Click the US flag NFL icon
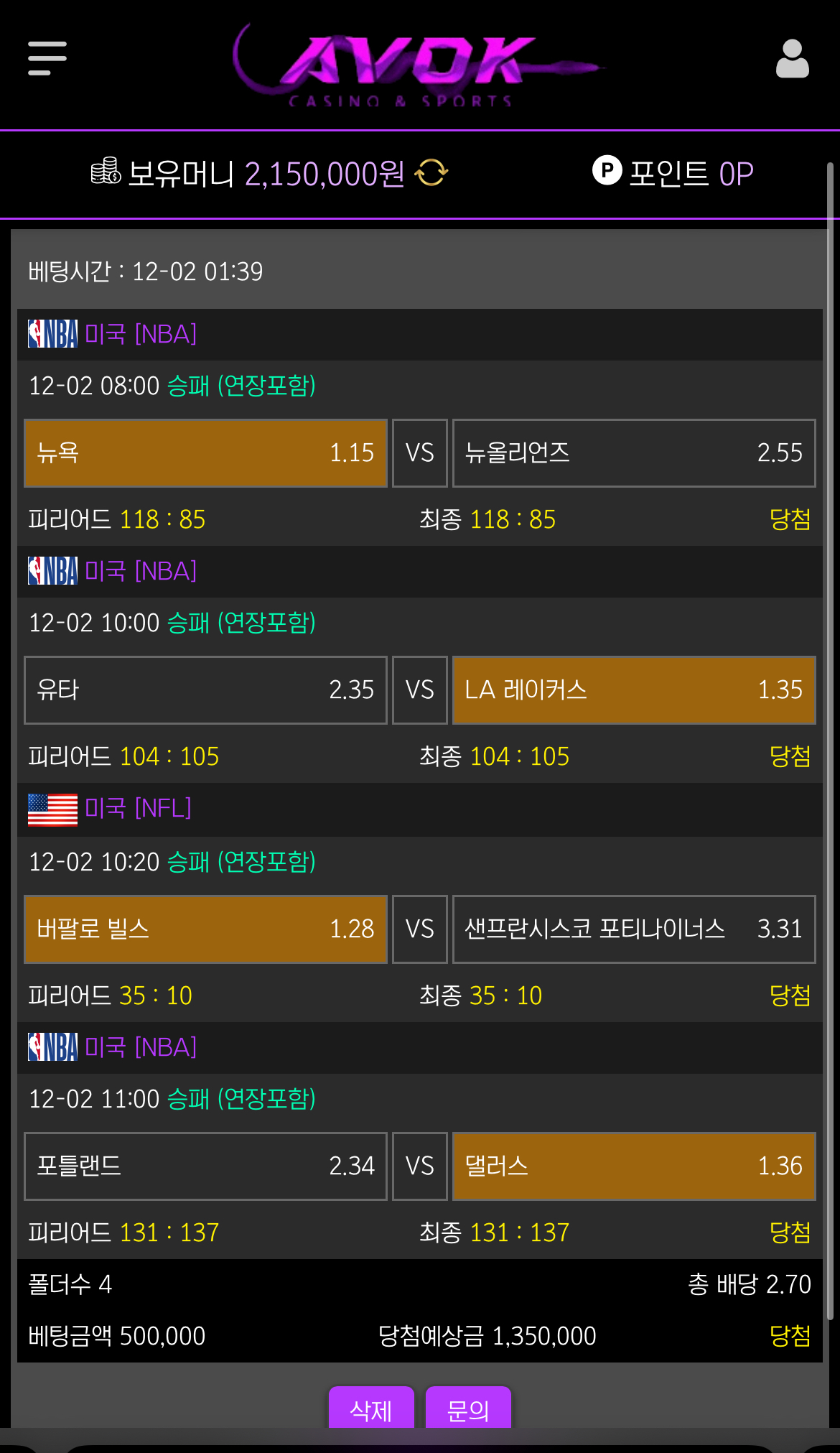Screen dimensions: 840x1453 [x=52, y=809]
